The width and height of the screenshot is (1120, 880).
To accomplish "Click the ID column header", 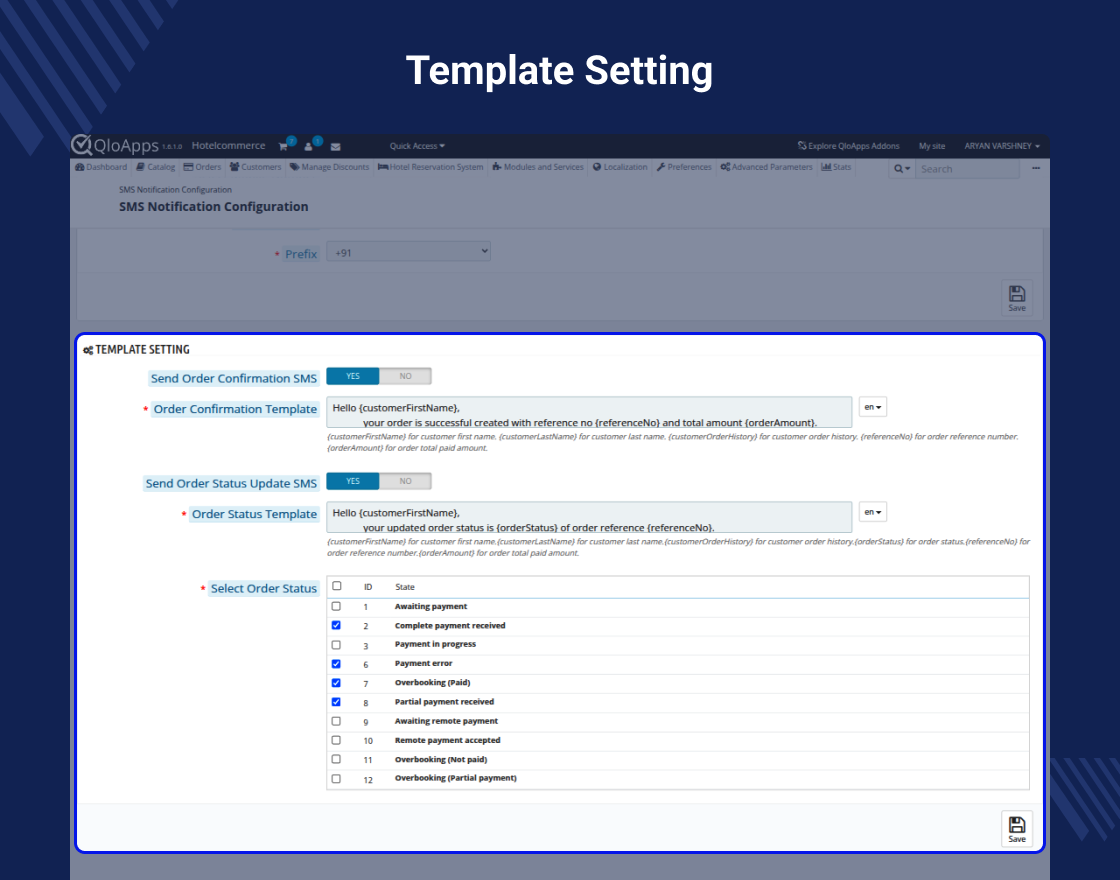I will (x=368, y=587).
